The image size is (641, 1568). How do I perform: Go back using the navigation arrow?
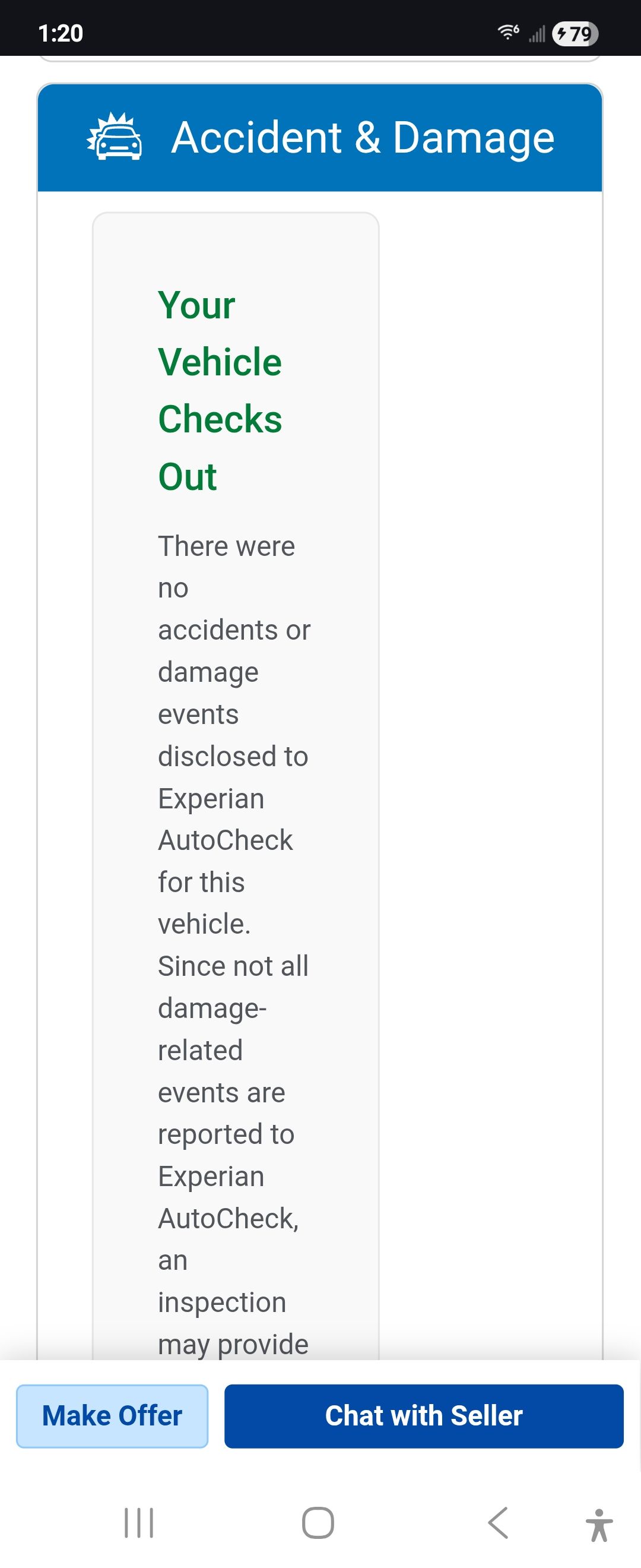[x=497, y=1523]
